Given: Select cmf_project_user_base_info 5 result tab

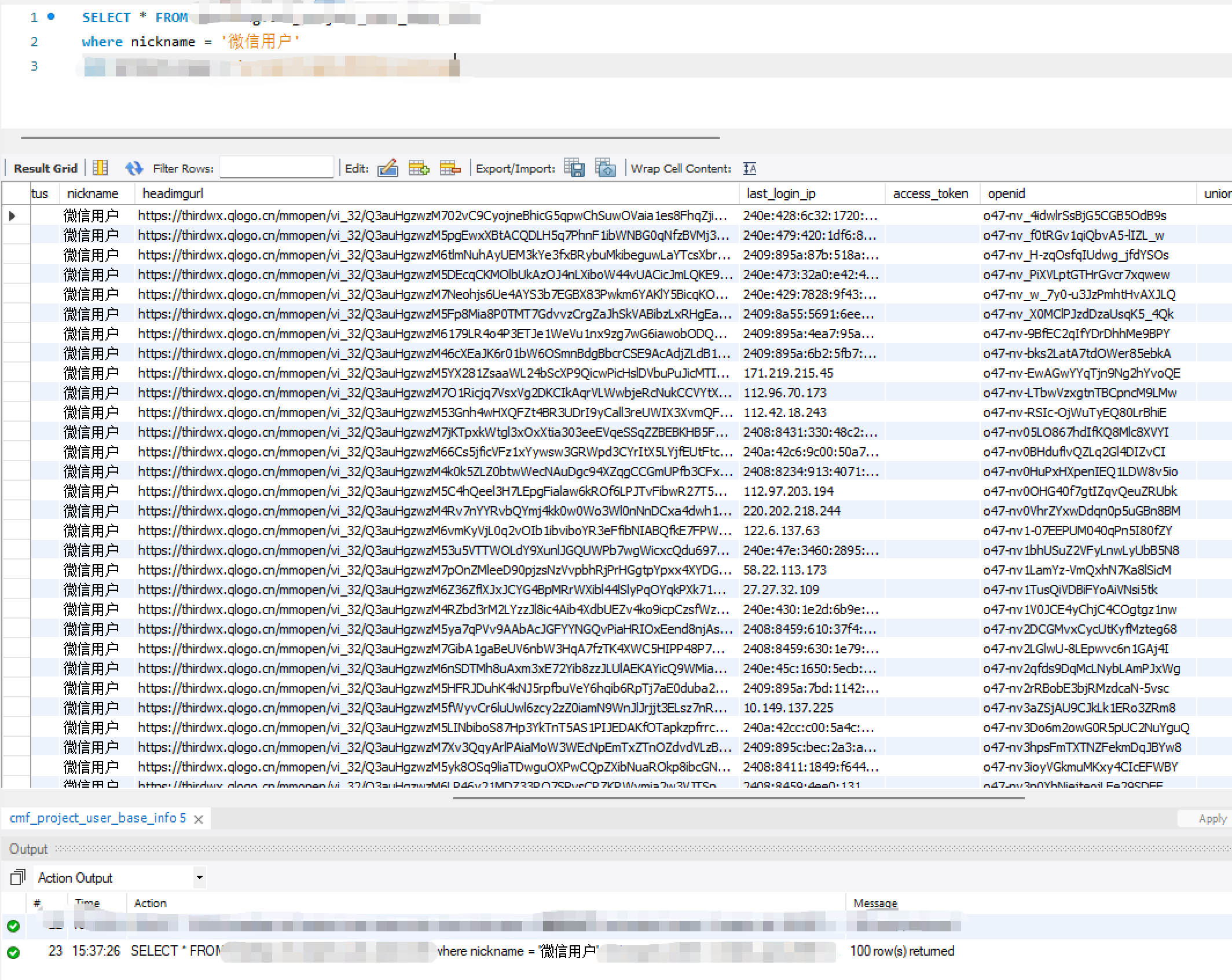Looking at the screenshot, I should (x=97, y=818).
